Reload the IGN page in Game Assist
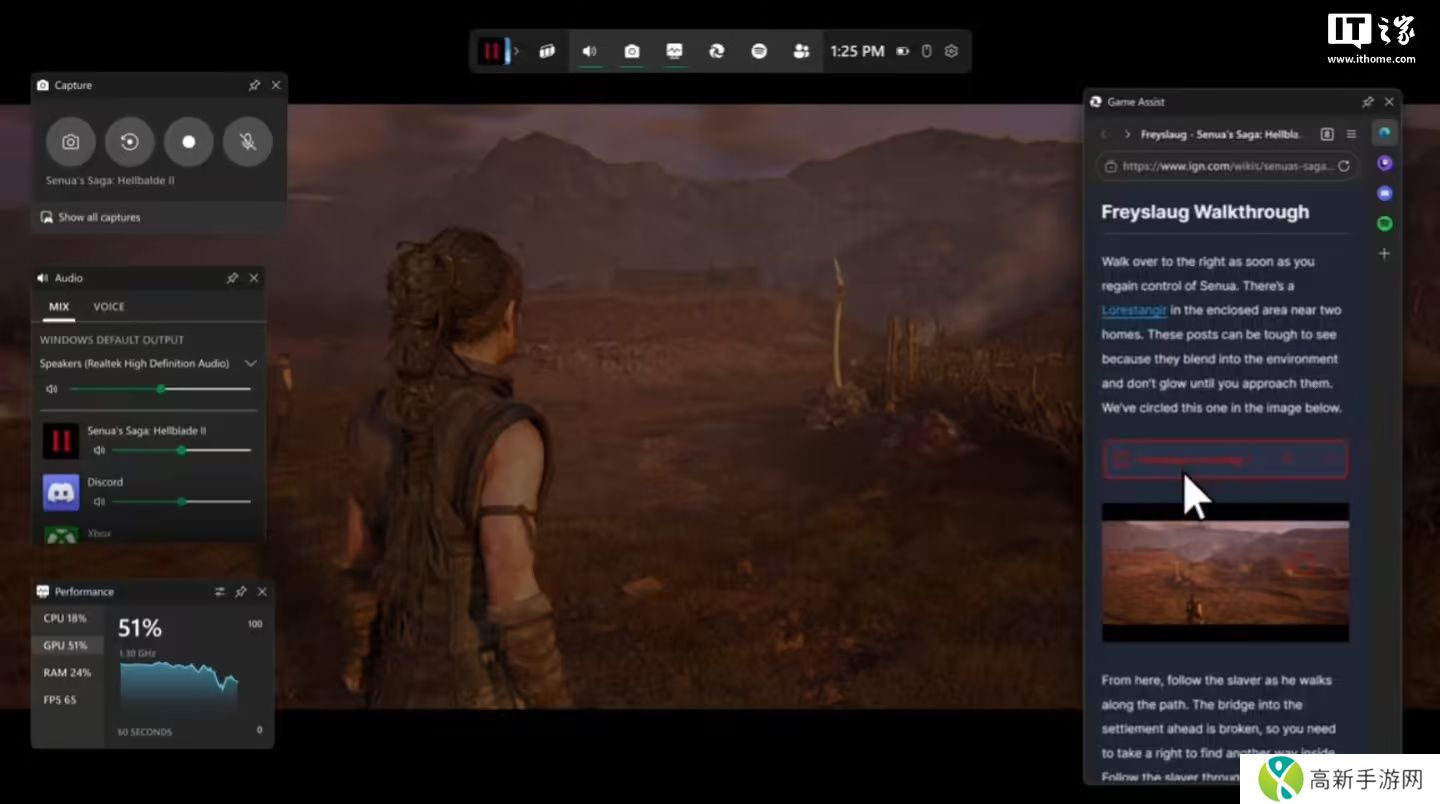1440x804 pixels. pyautogui.click(x=1344, y=166)
